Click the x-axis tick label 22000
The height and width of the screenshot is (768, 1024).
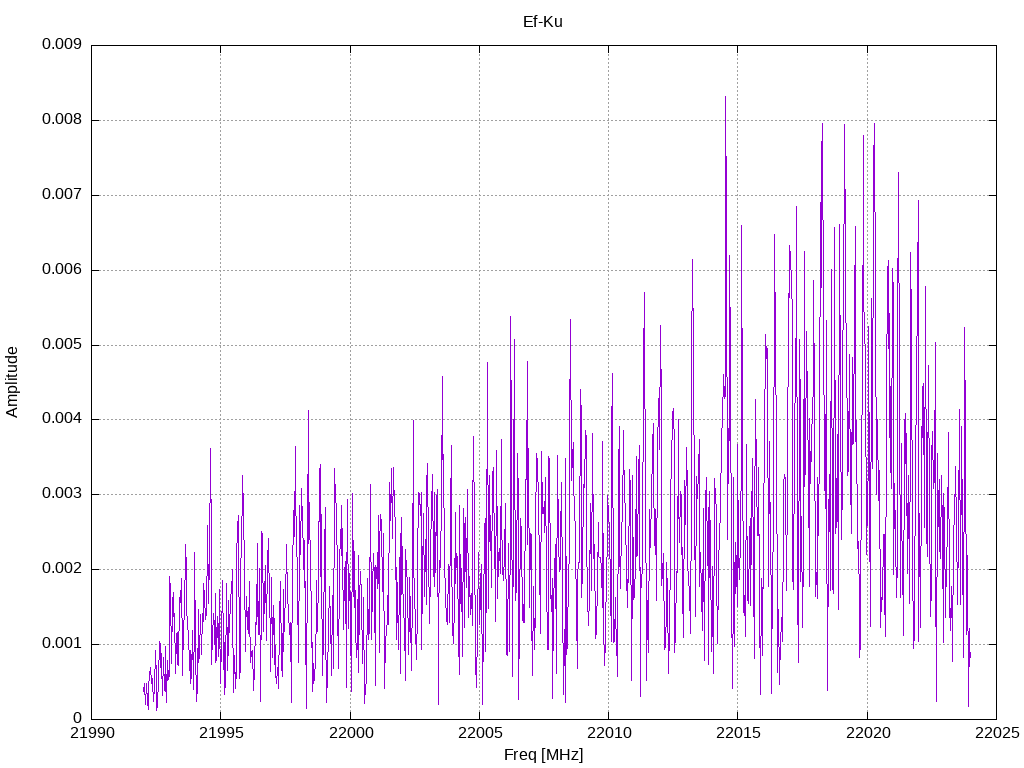[351, 733]
